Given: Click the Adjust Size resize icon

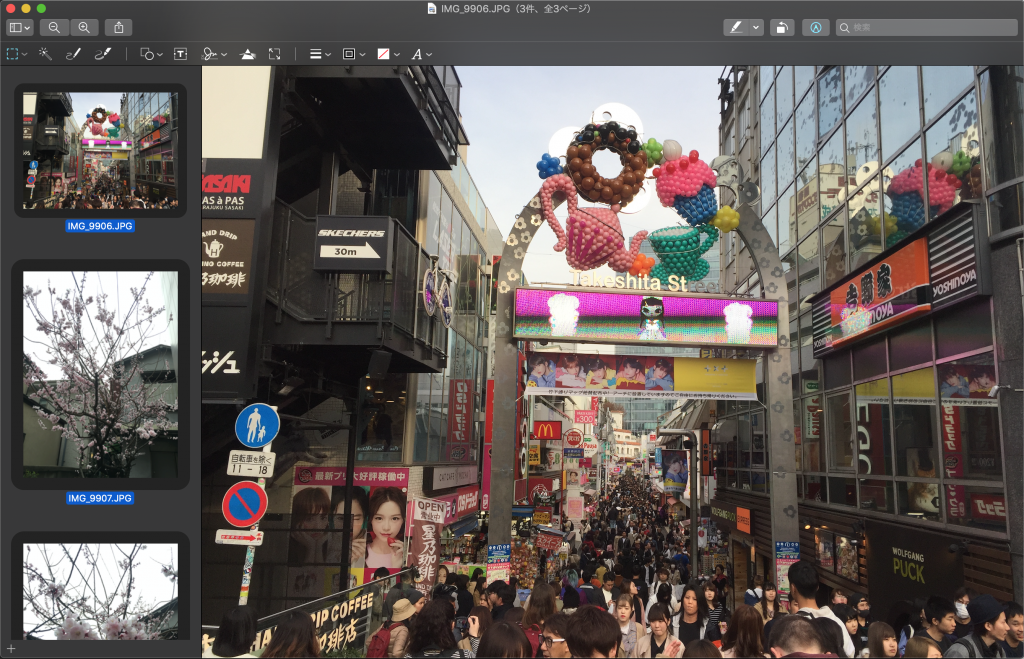Looking at the screenshot, I should tap(275, 54).
